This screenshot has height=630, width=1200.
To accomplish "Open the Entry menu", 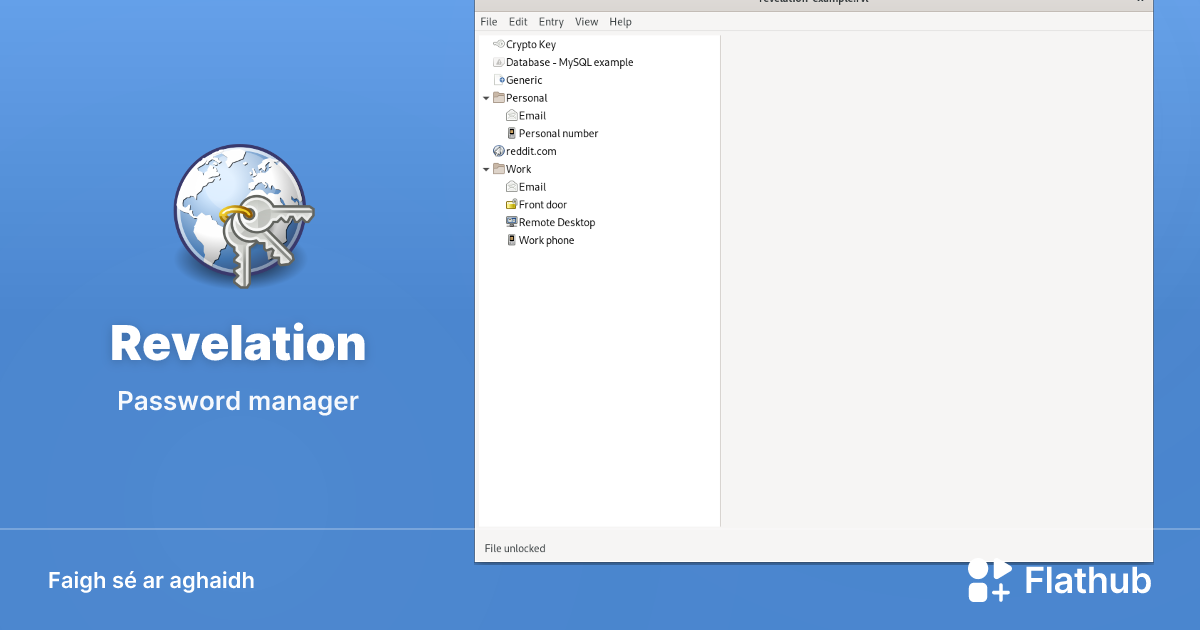I will click(x=551, y=22).
